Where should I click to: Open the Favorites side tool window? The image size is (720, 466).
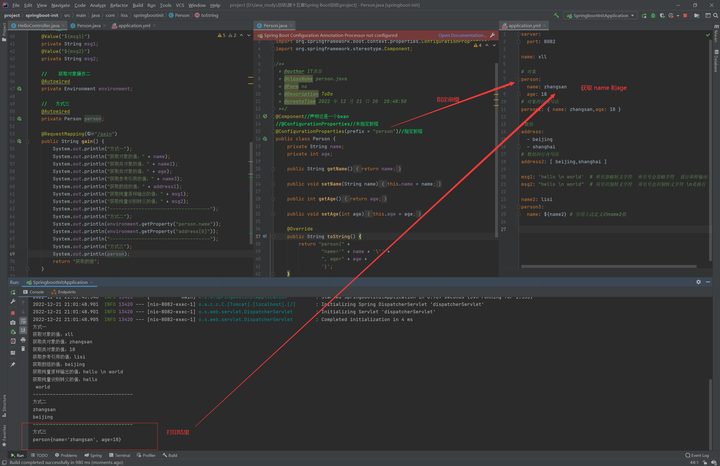(x=4, y=434)
